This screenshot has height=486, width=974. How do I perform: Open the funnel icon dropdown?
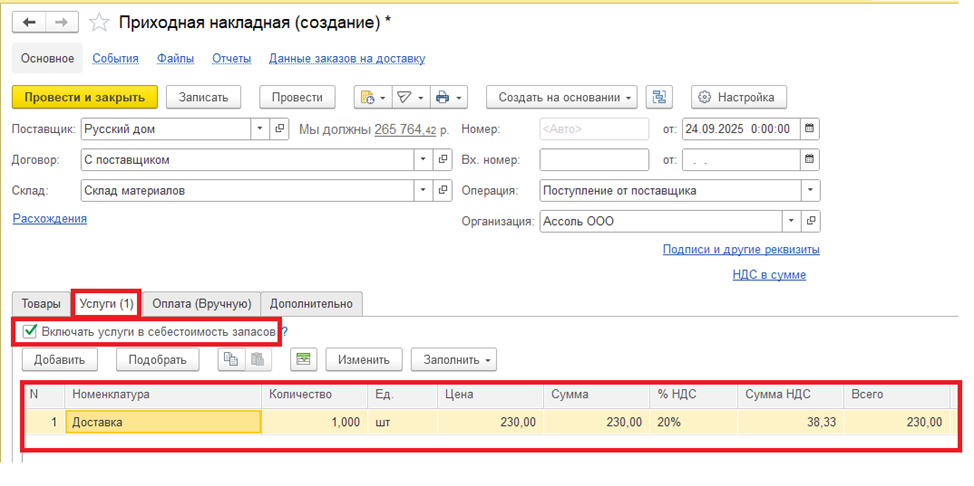point(410,98)
